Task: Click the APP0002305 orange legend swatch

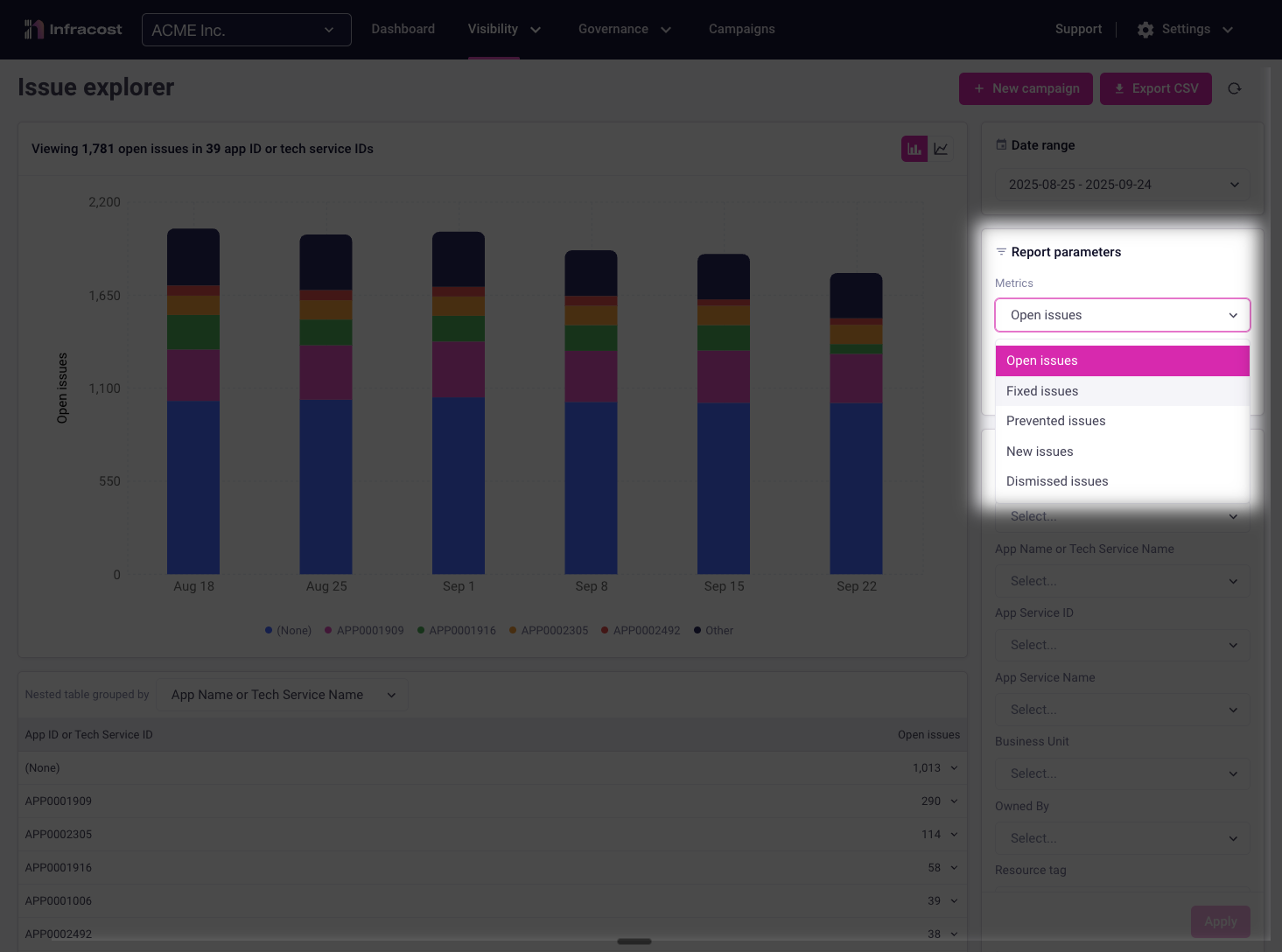Action: pyautogui.click(x=513, y=631)
